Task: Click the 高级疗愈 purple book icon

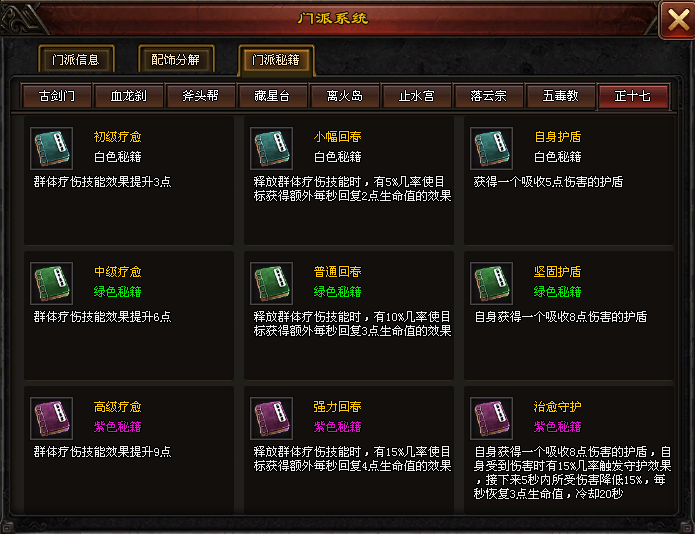Action: point(51,418)
